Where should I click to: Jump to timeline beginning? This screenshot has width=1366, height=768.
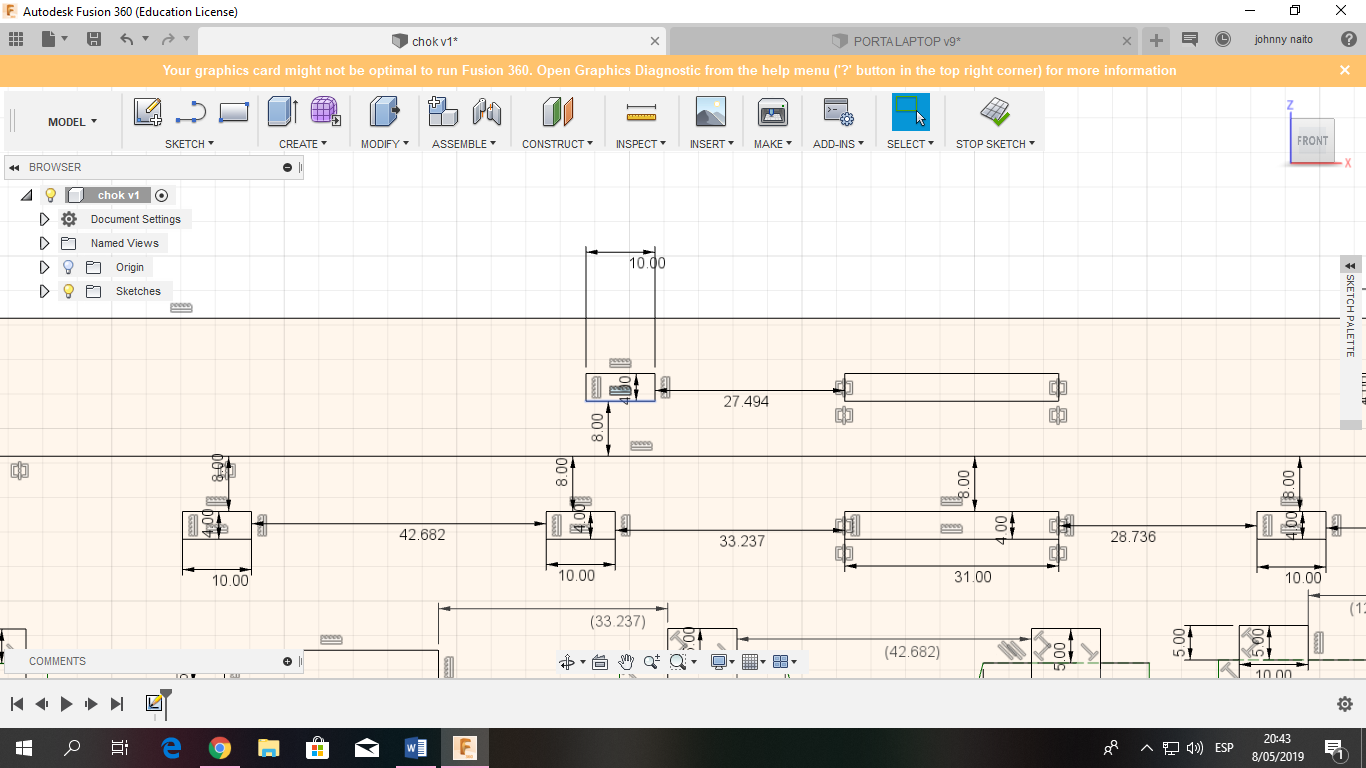click(x=16, y=704)
